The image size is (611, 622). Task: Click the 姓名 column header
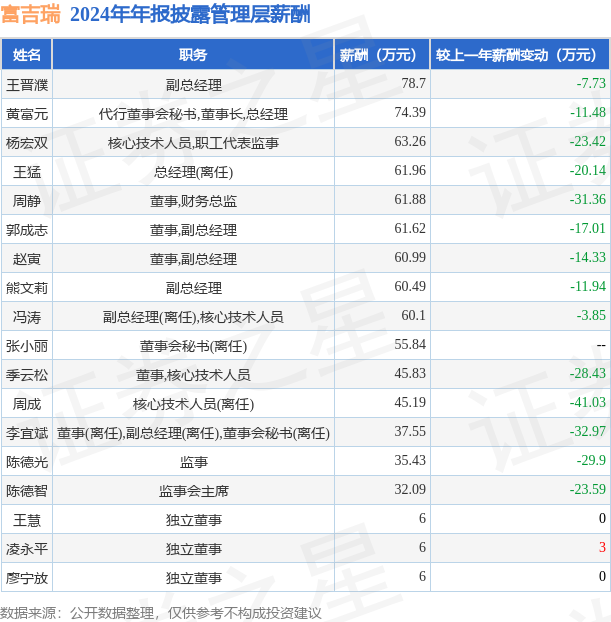click(x=27, y=54)
